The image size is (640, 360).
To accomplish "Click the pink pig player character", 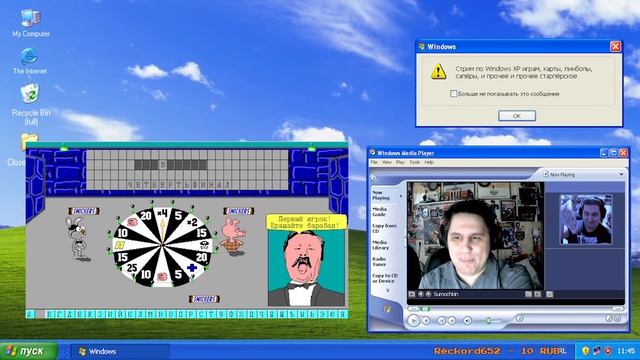I will pos(233,236).
